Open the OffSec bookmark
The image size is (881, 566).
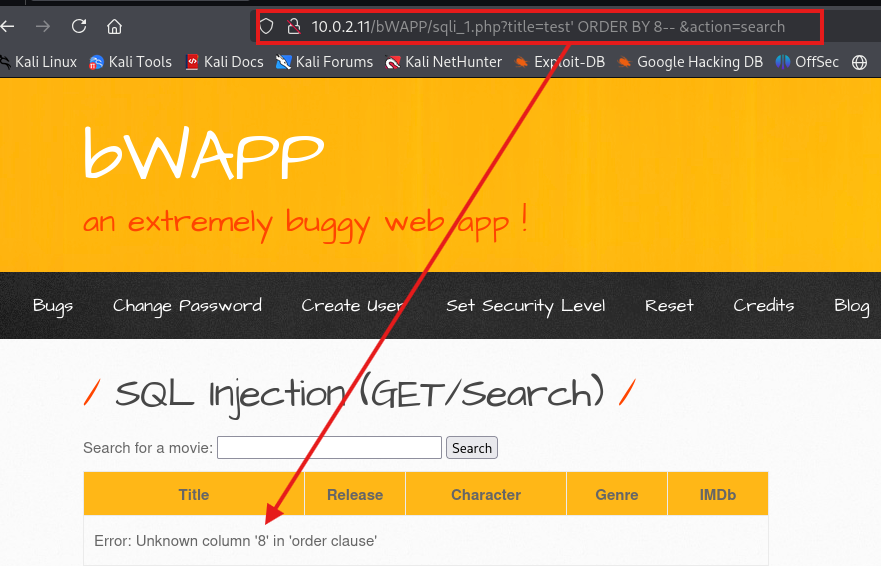[808, 62]
